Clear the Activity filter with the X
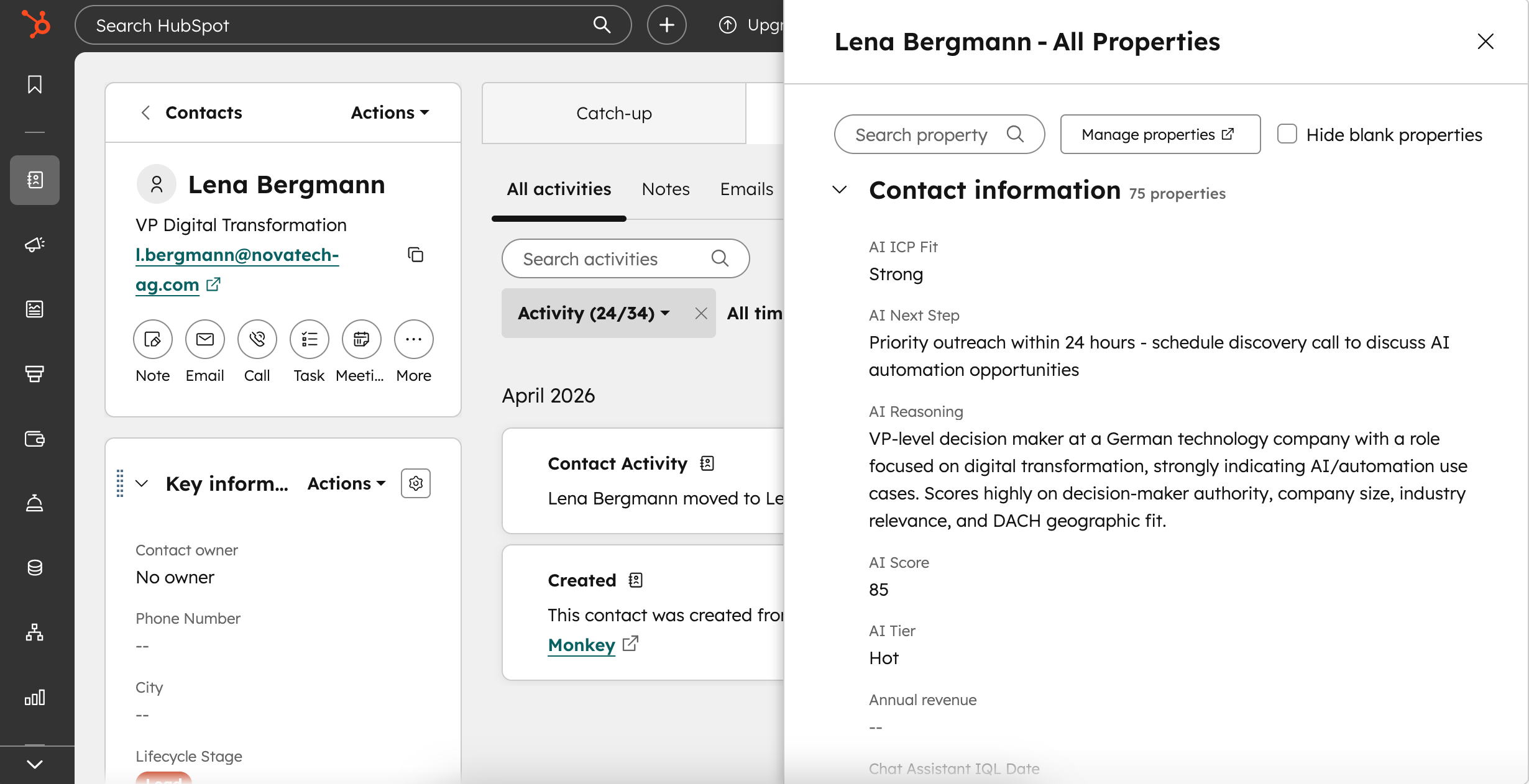The width and height of the screenshot is (1529, 784). [x=700, y=313]
